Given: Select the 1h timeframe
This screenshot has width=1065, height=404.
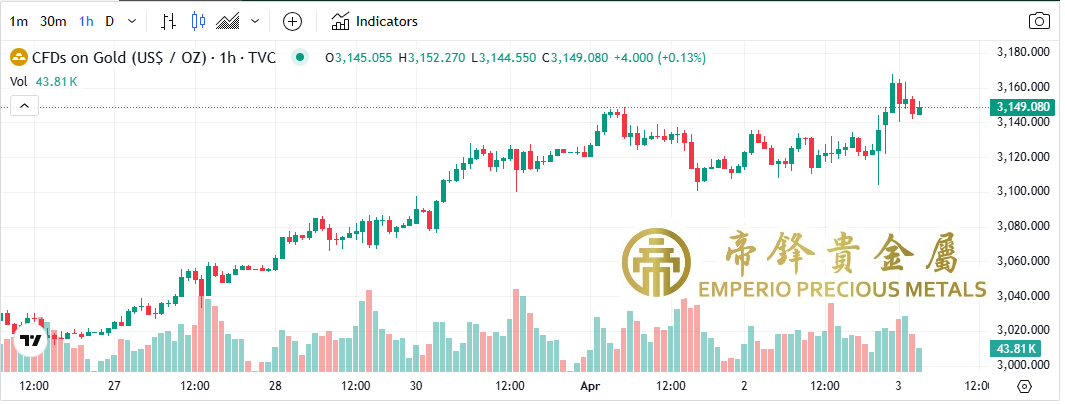Looking at the screenshot, I should click(x=86, y=21).
